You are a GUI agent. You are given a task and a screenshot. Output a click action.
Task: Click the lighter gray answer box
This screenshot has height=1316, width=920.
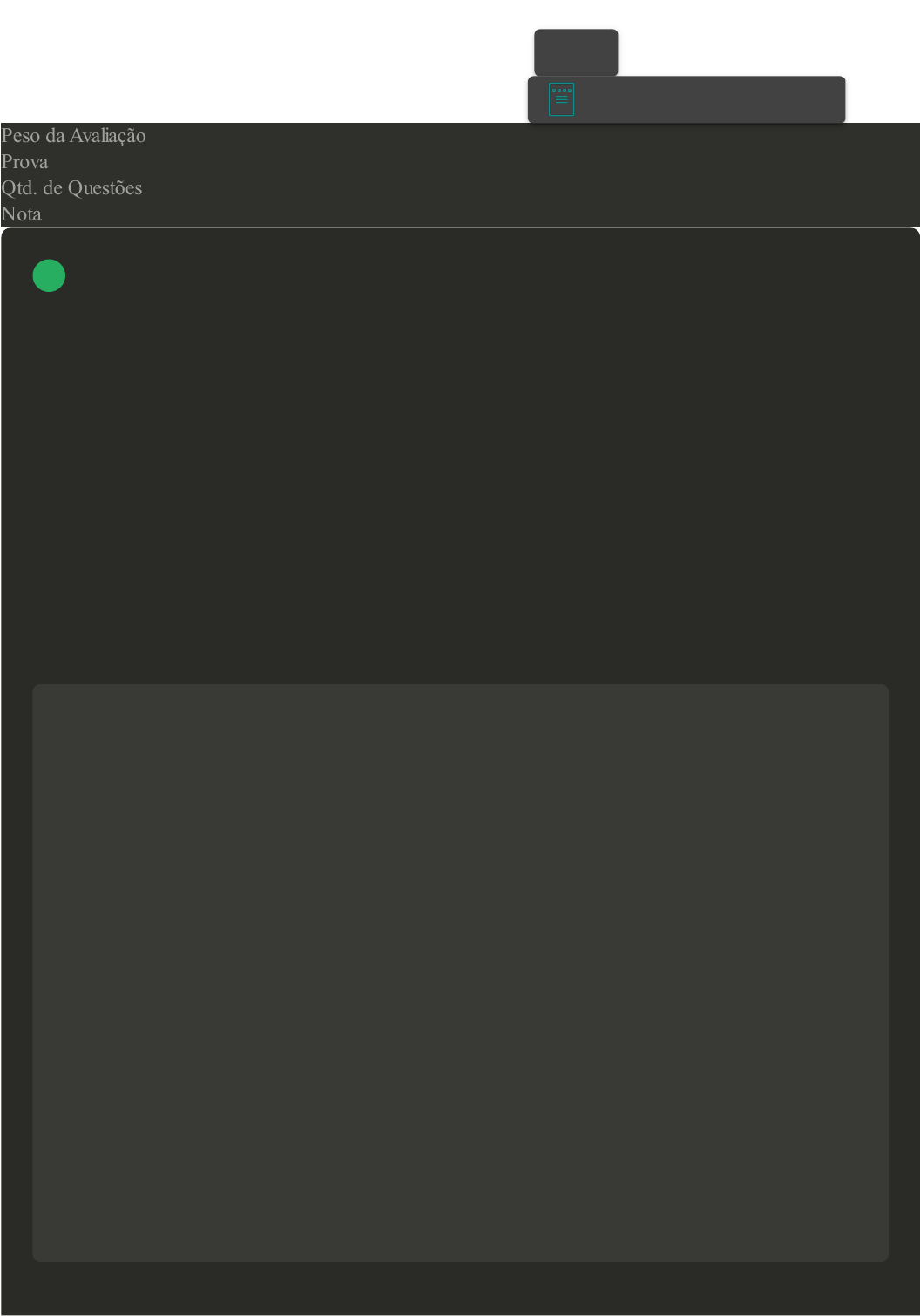click(x=460, y=973)
